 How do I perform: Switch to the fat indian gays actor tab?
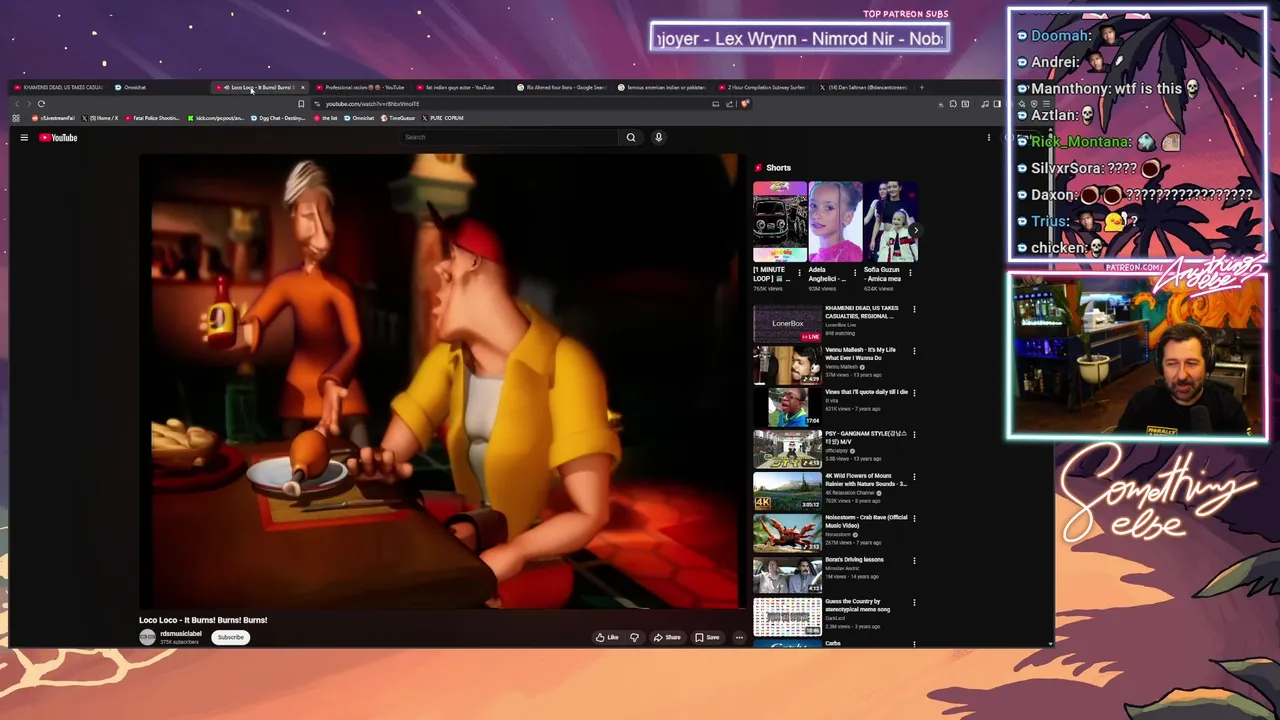[460, 87]
